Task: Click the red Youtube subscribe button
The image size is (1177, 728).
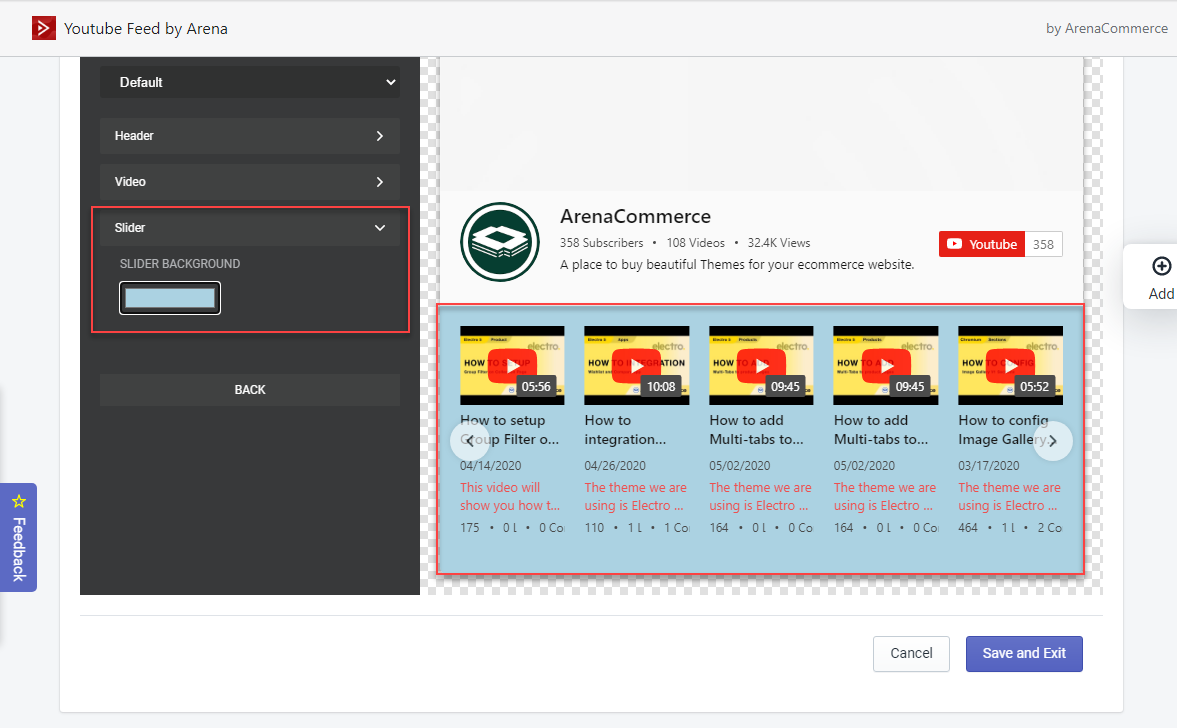Action: click(982, 244)
